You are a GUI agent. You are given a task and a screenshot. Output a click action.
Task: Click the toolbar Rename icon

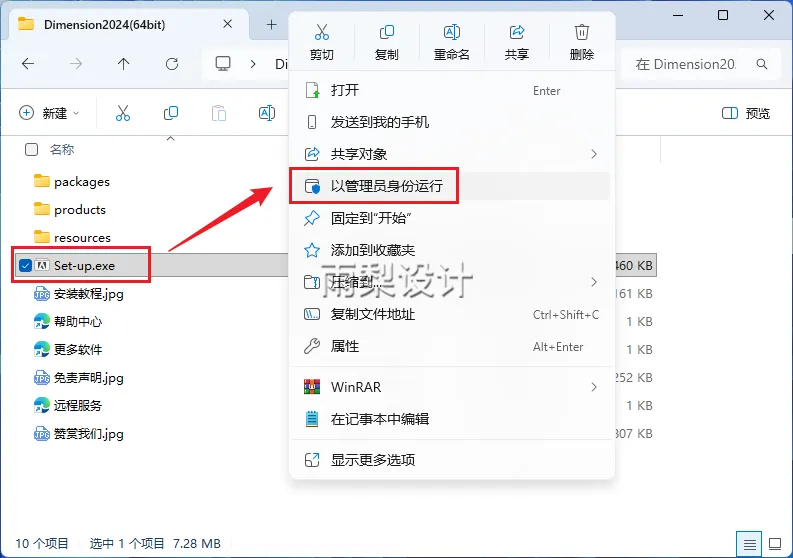pyautogui.click(x=267, y=113)
